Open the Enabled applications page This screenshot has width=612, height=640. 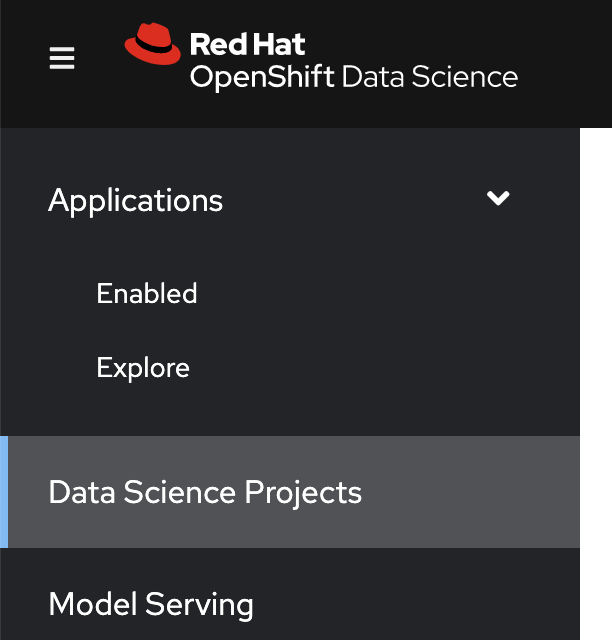147,293
